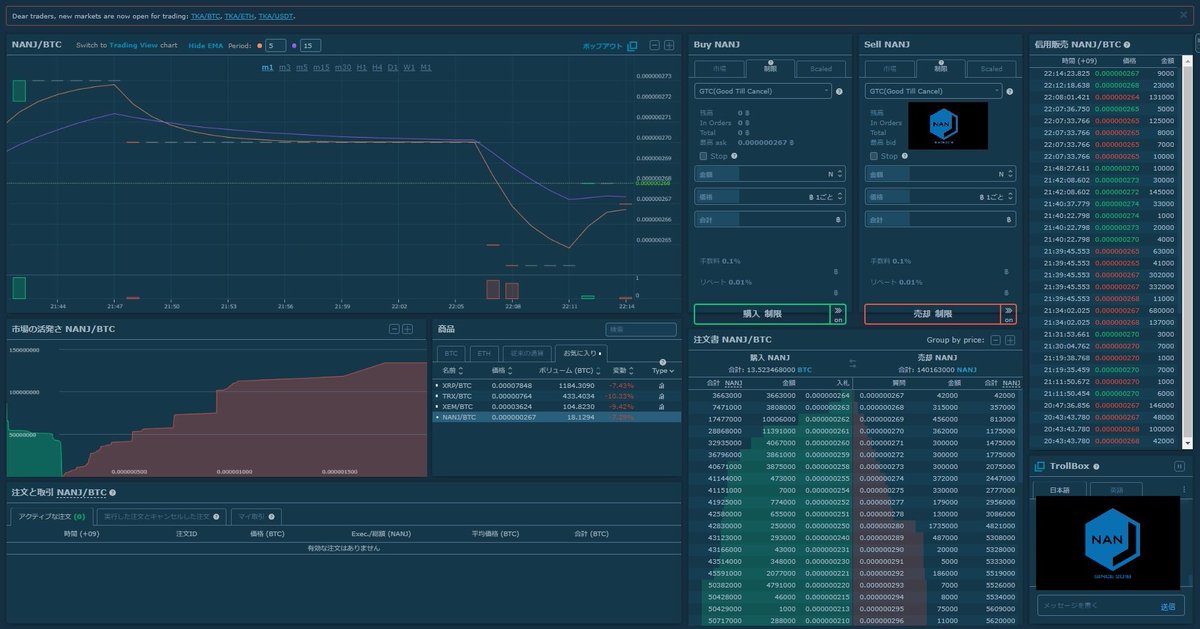Switch to Trading View chart link
This screenshot has height=629, width=1200.
[133, 45]
